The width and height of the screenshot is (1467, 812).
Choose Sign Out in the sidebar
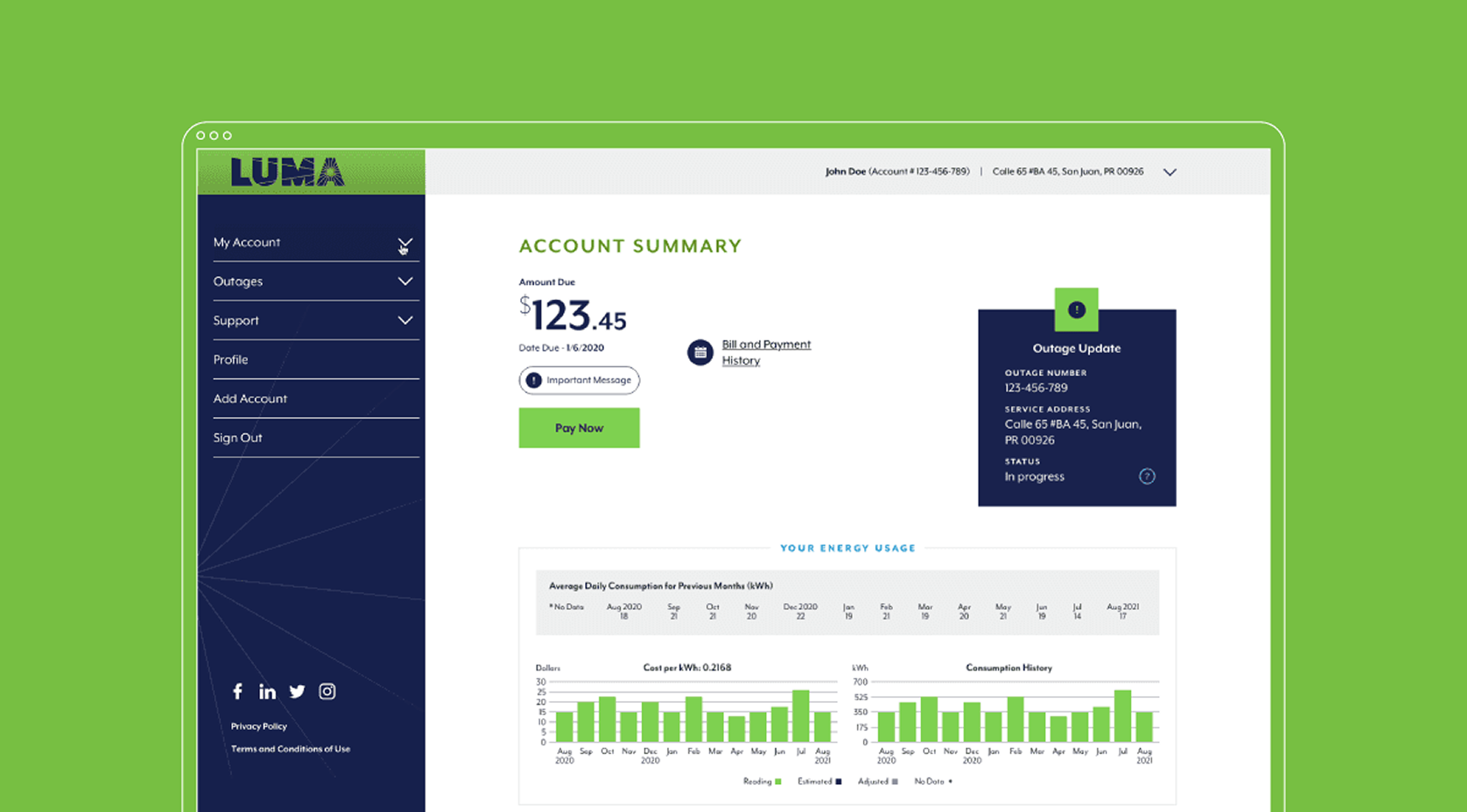(238, 438)
